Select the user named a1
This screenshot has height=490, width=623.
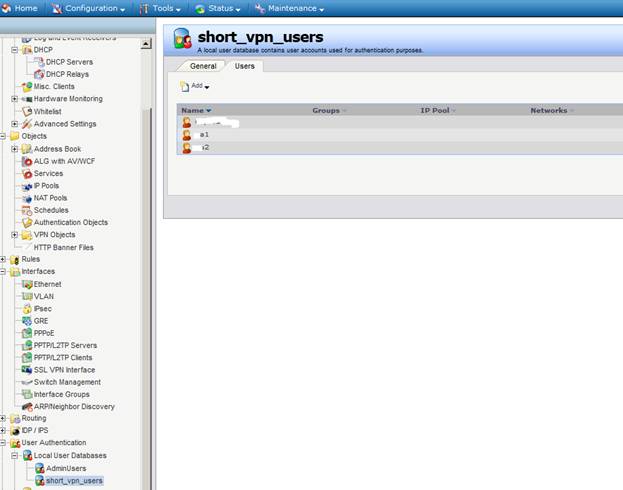[x=204, y=135]
